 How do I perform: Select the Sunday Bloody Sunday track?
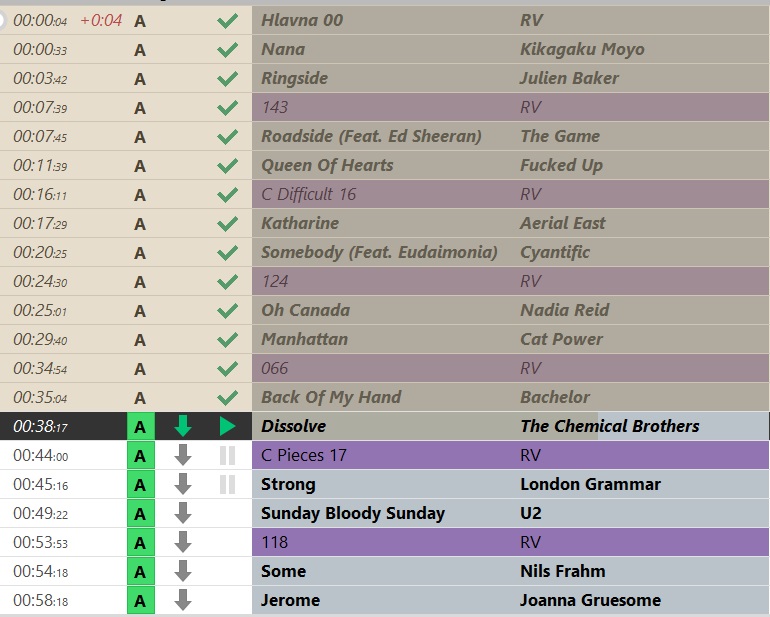click(510, 513)
